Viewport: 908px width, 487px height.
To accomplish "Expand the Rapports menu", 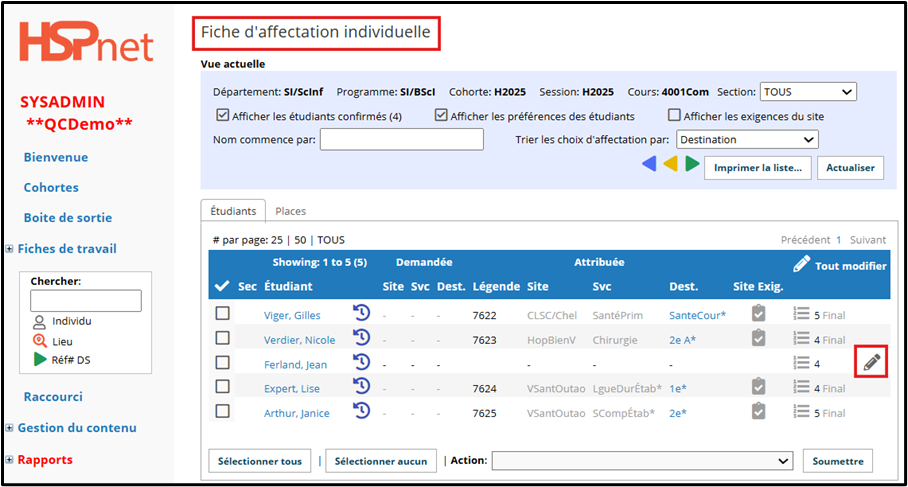I will (9, 460).
